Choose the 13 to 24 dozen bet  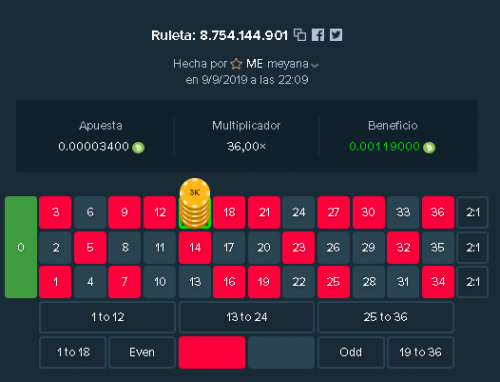pos(247,317)
